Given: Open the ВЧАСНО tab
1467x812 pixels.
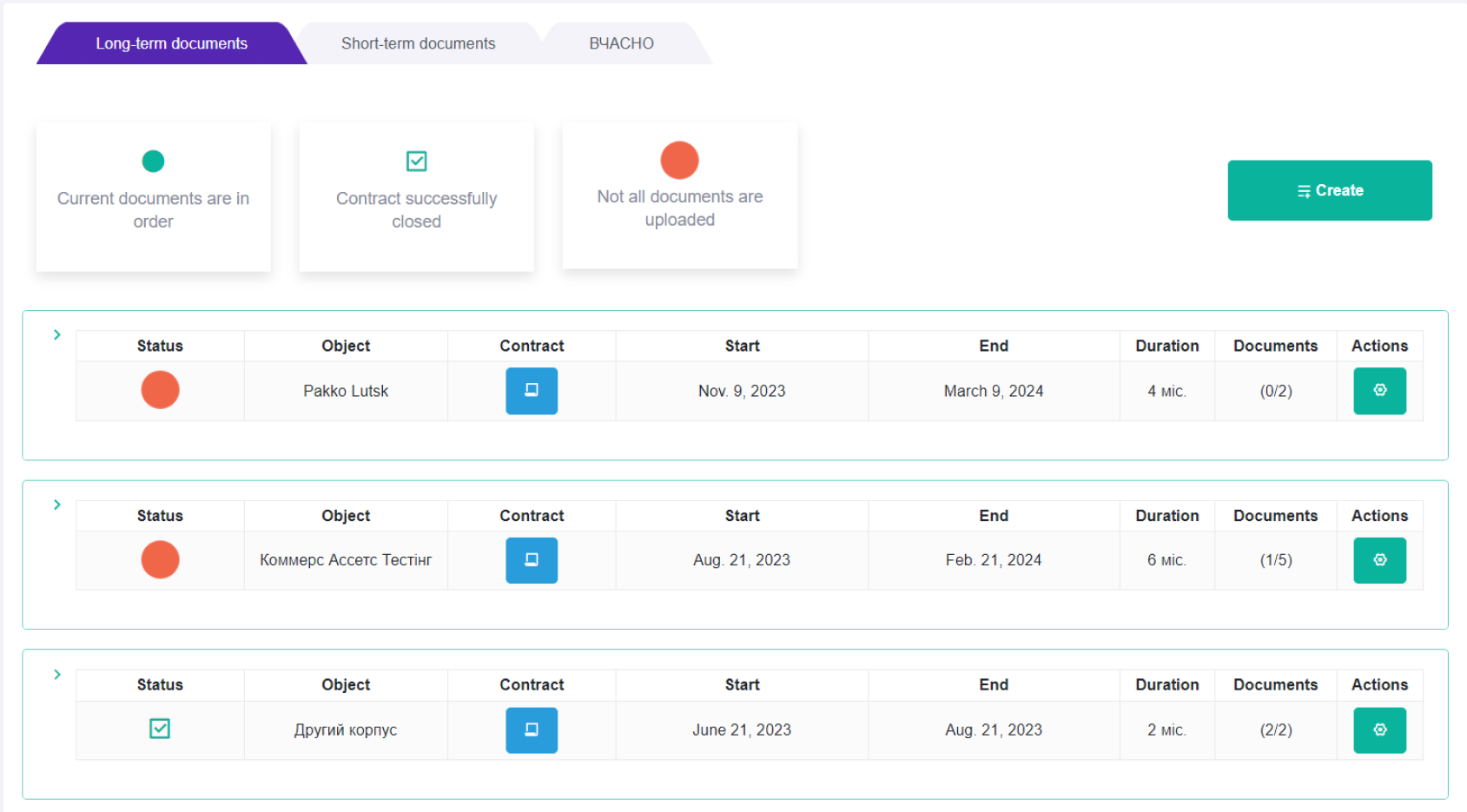Looking at the screenshot, I should pyautogui.click(x=621, y=43).
